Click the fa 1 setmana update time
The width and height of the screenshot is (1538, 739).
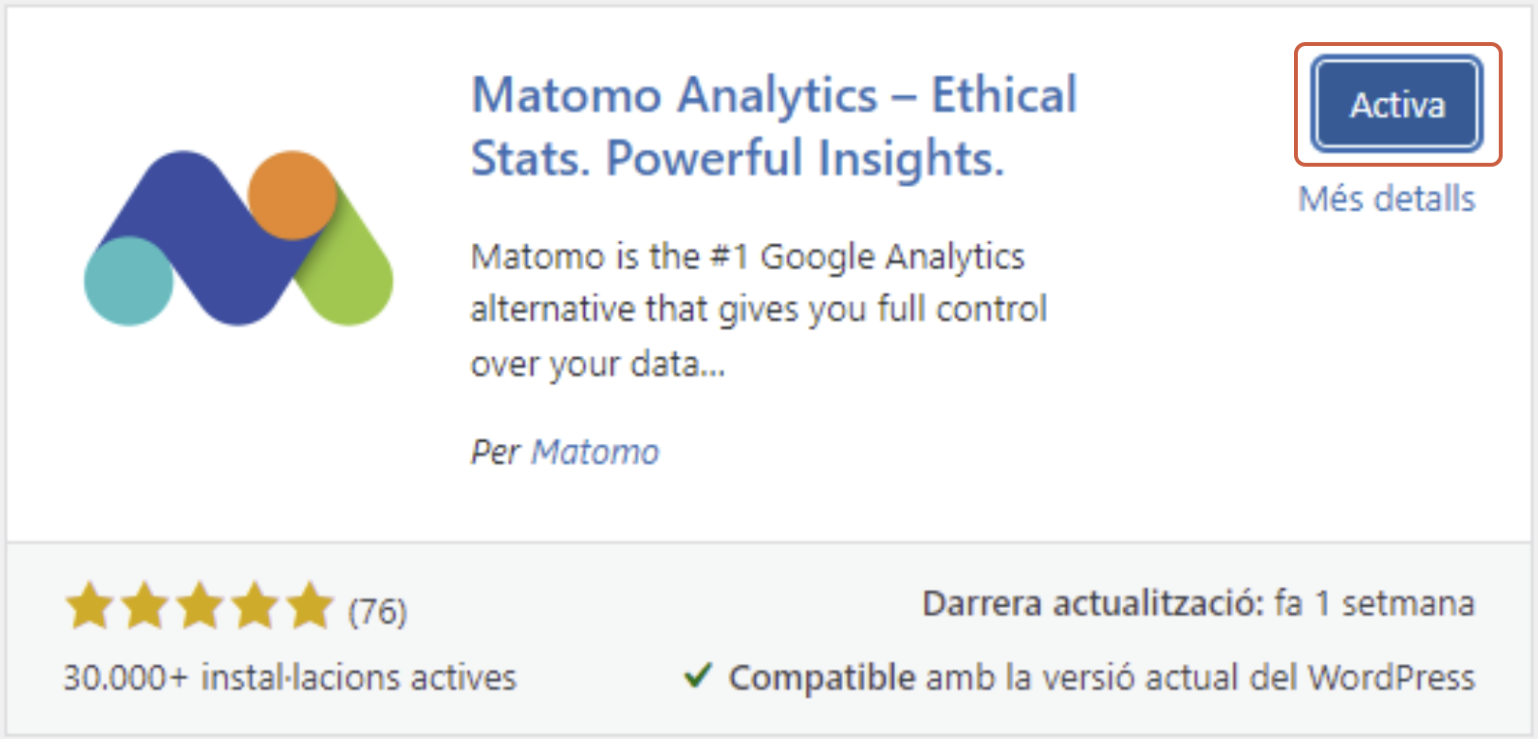[1374, 604]
